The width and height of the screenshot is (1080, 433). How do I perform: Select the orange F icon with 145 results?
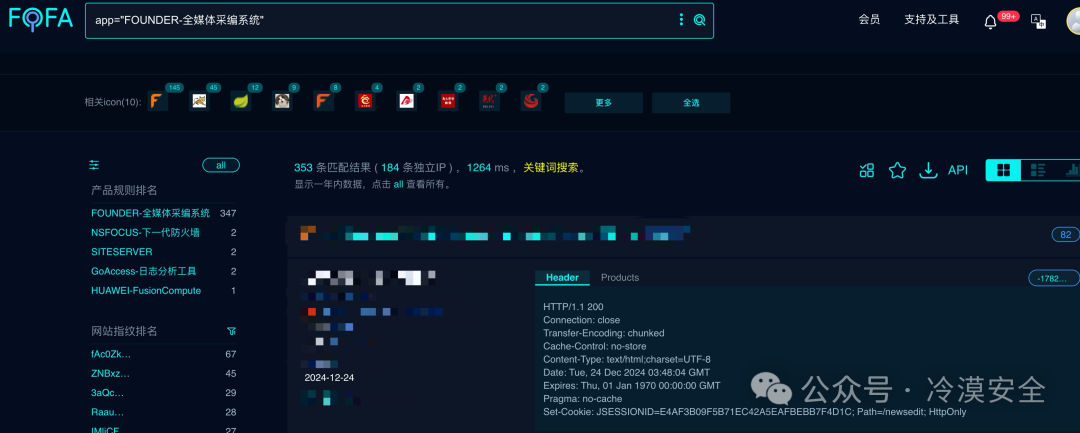tap(158, 101)
